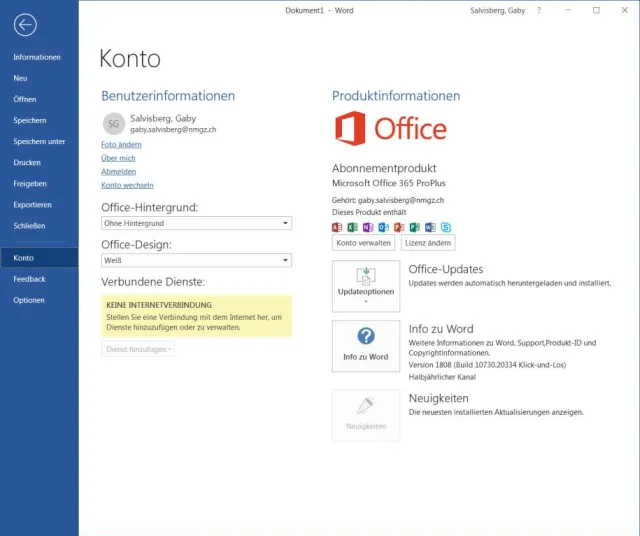Click the Excel app icon

pos(352,227)
